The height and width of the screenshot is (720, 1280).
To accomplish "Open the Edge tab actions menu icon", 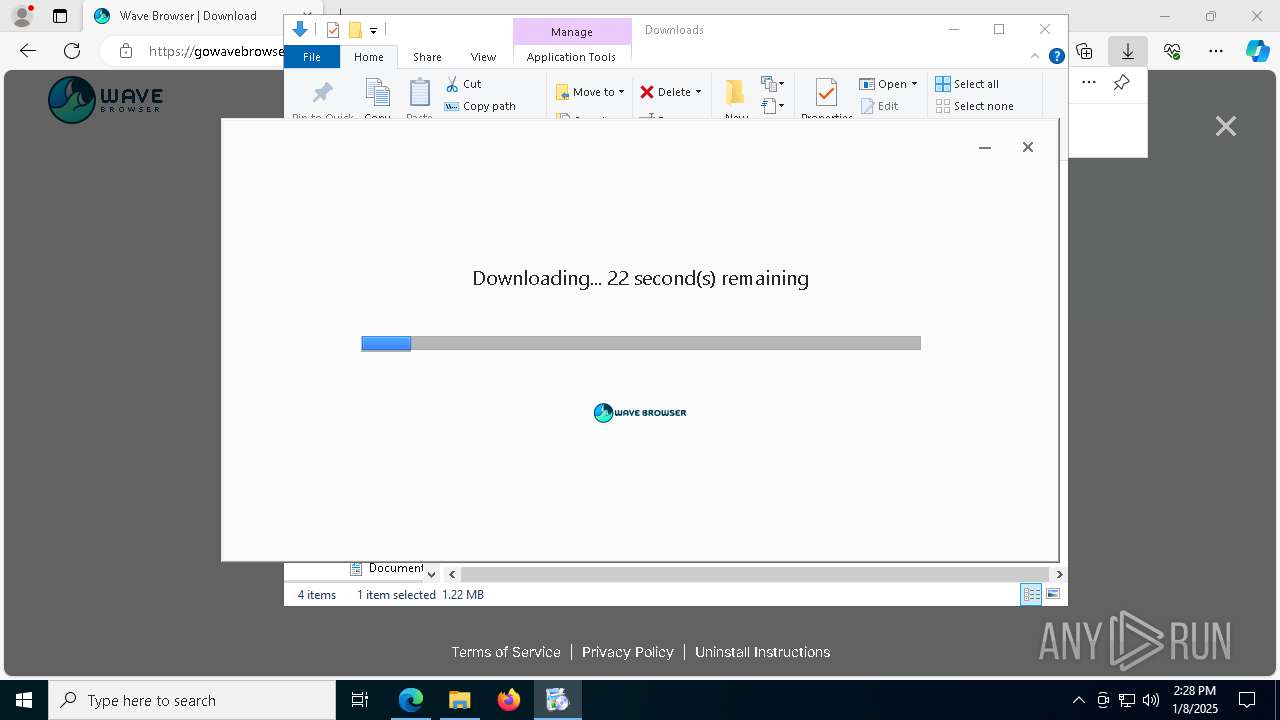I will tap(60, 16).
